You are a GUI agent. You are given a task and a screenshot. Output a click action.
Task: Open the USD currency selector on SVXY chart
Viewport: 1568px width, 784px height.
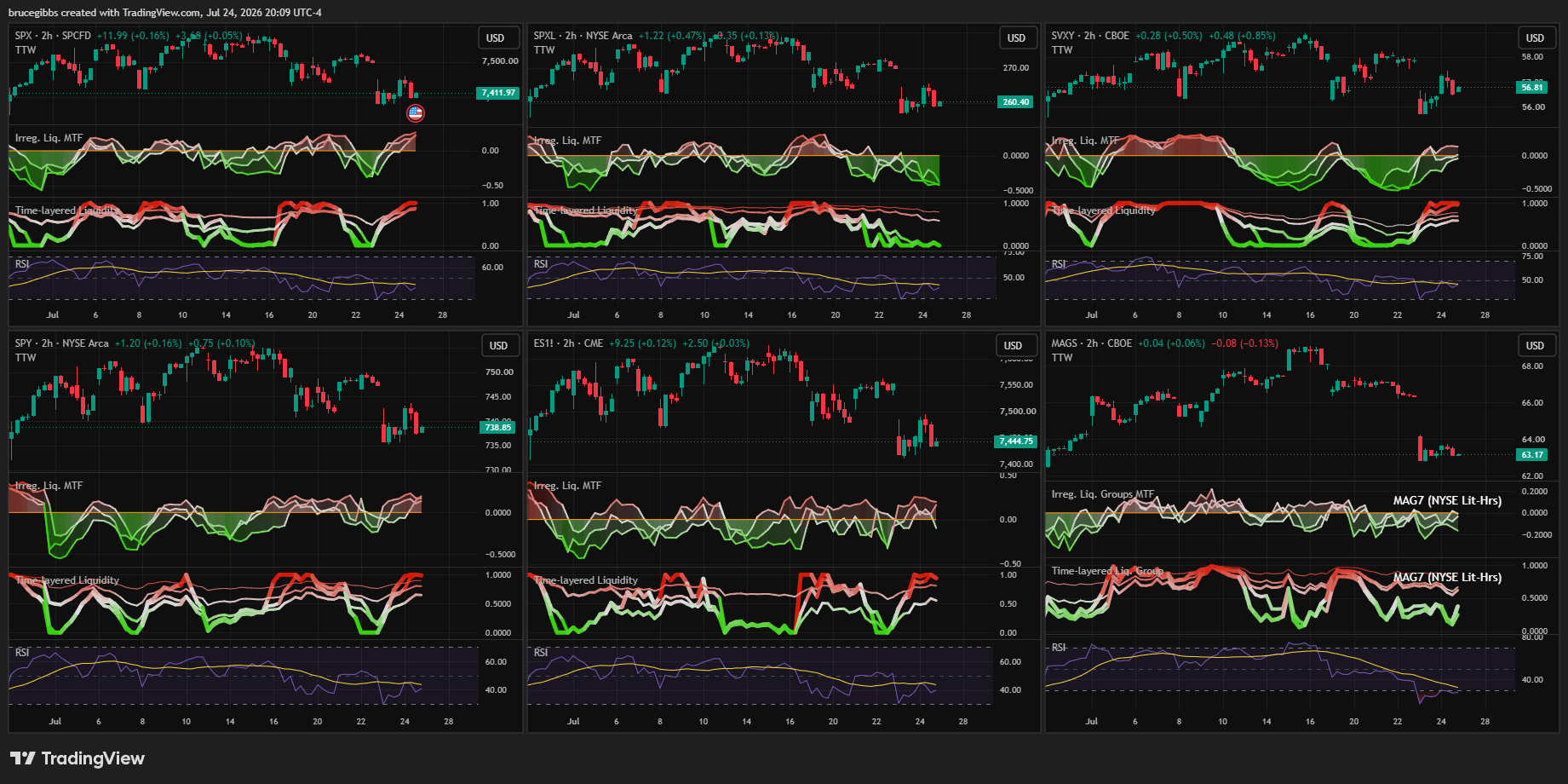coord(1535,38)
